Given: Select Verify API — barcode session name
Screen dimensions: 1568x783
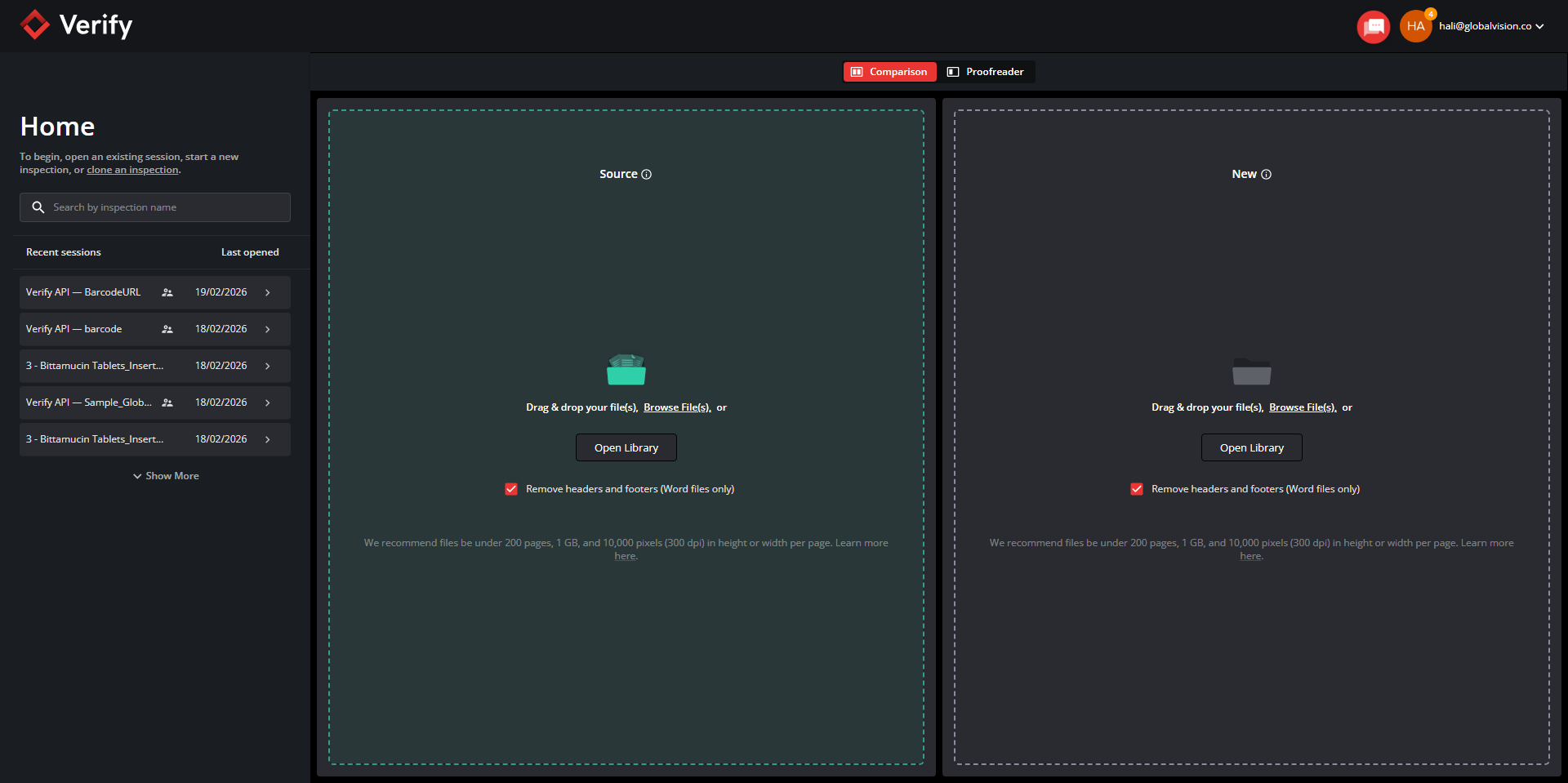Looking at the screenshot, I should (x=73, y=329).
